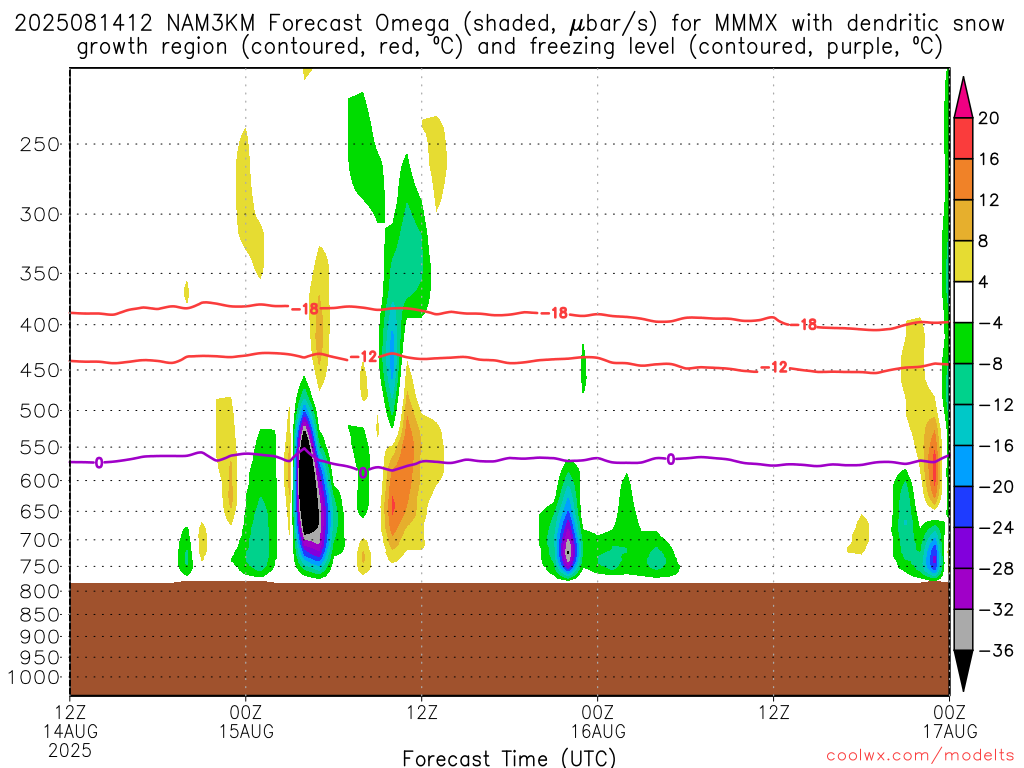This screenshot has width=1024, height=768.
Task: Click the 950 pressure level label
Action: [x=40, y=658]
